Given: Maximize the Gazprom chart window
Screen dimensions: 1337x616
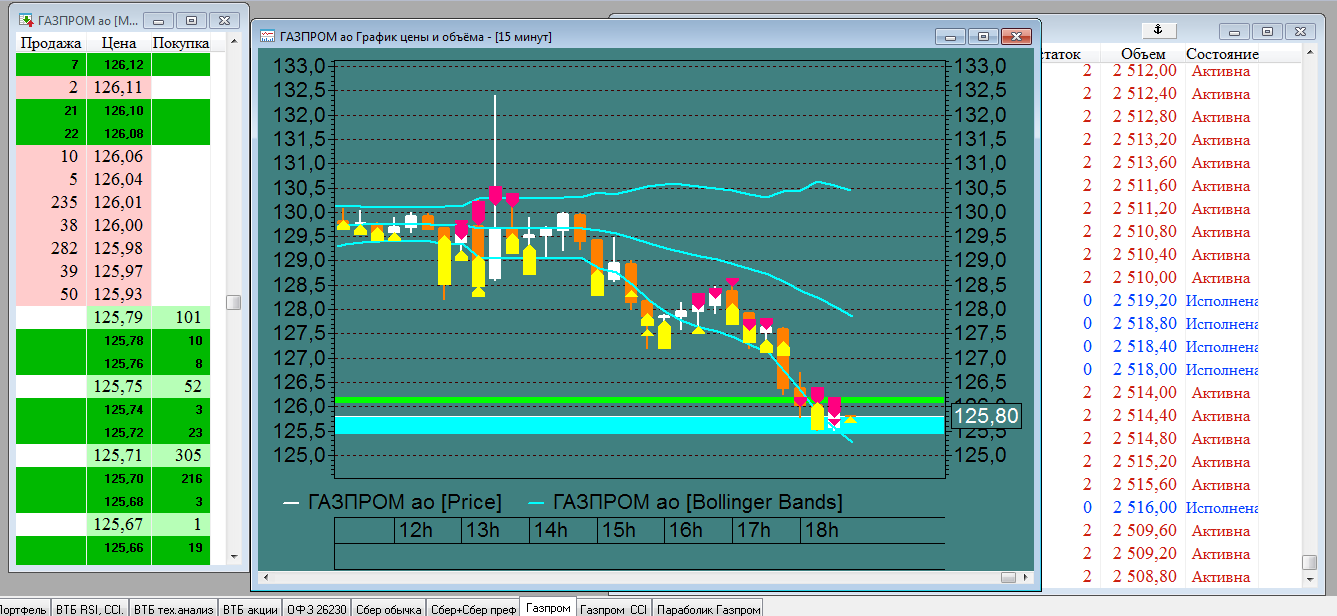Looking at the screenshot, I should [983, 36].
